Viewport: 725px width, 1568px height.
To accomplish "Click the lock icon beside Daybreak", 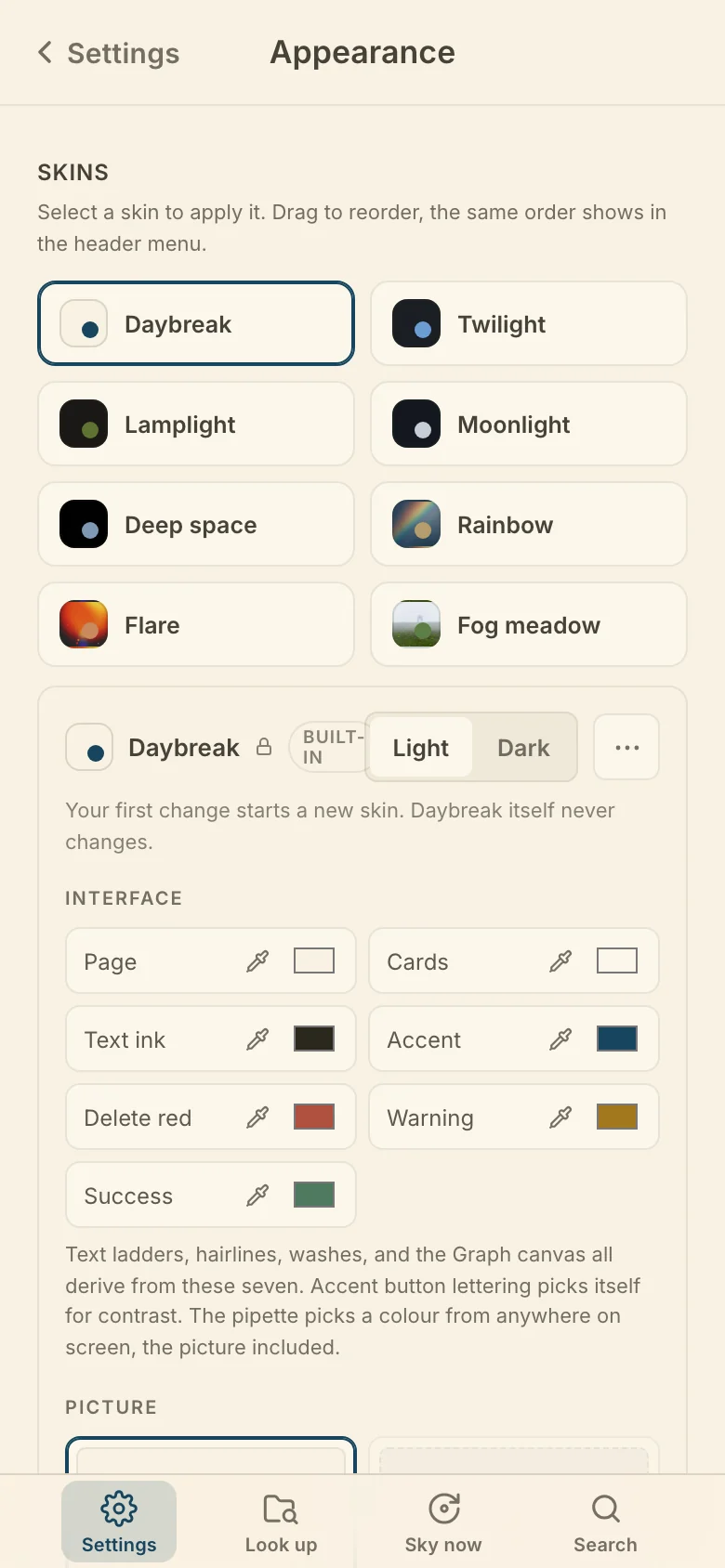I will [264, 747].
